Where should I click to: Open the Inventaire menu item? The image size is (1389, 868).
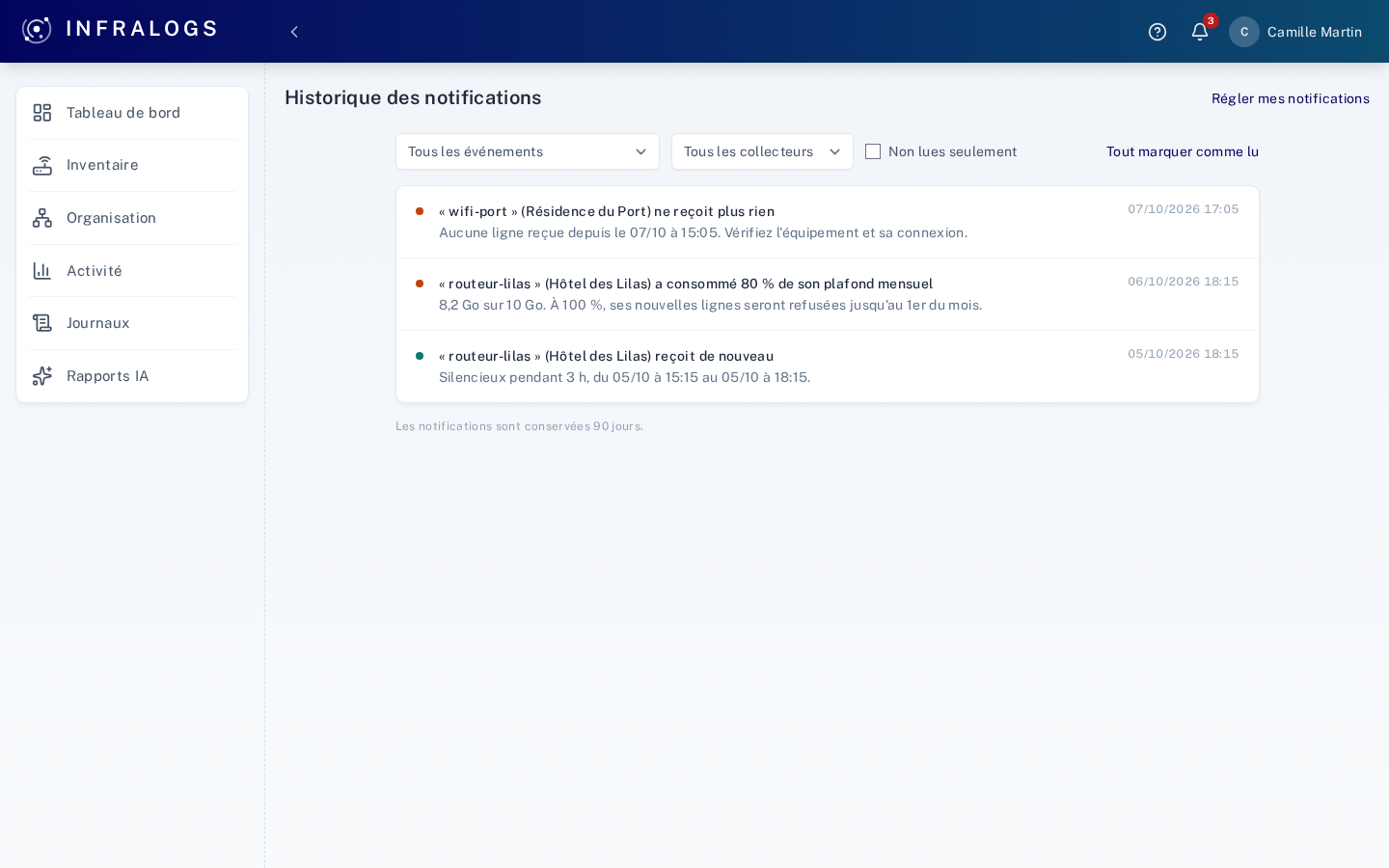[132, 165]
